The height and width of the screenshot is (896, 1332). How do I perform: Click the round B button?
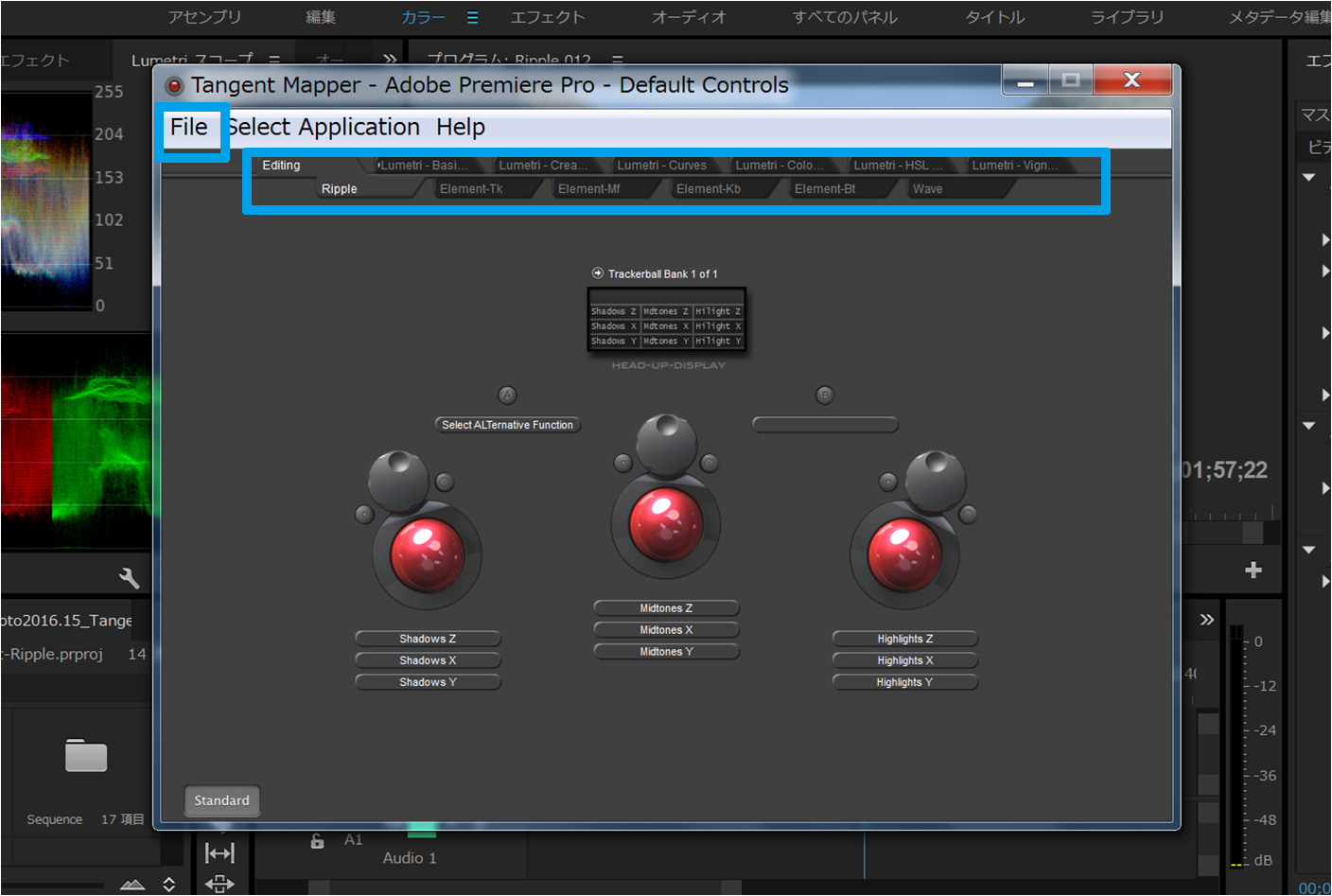click(825, 395)
